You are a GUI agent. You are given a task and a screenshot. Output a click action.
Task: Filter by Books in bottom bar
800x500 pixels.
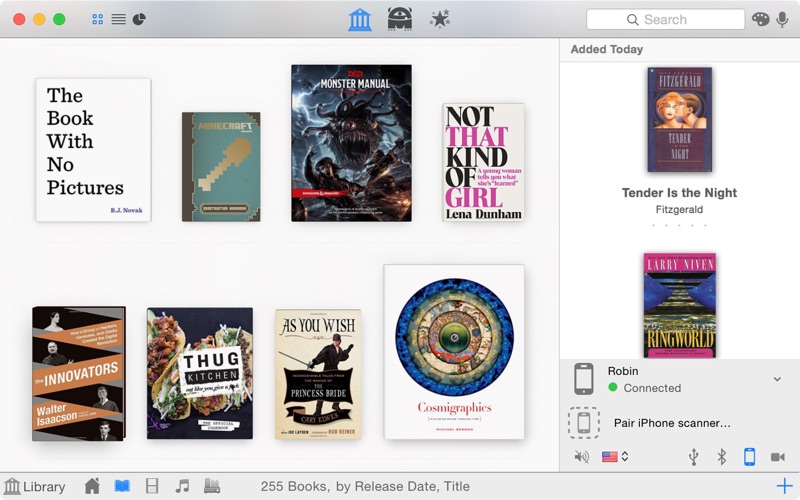pos(122,486)
